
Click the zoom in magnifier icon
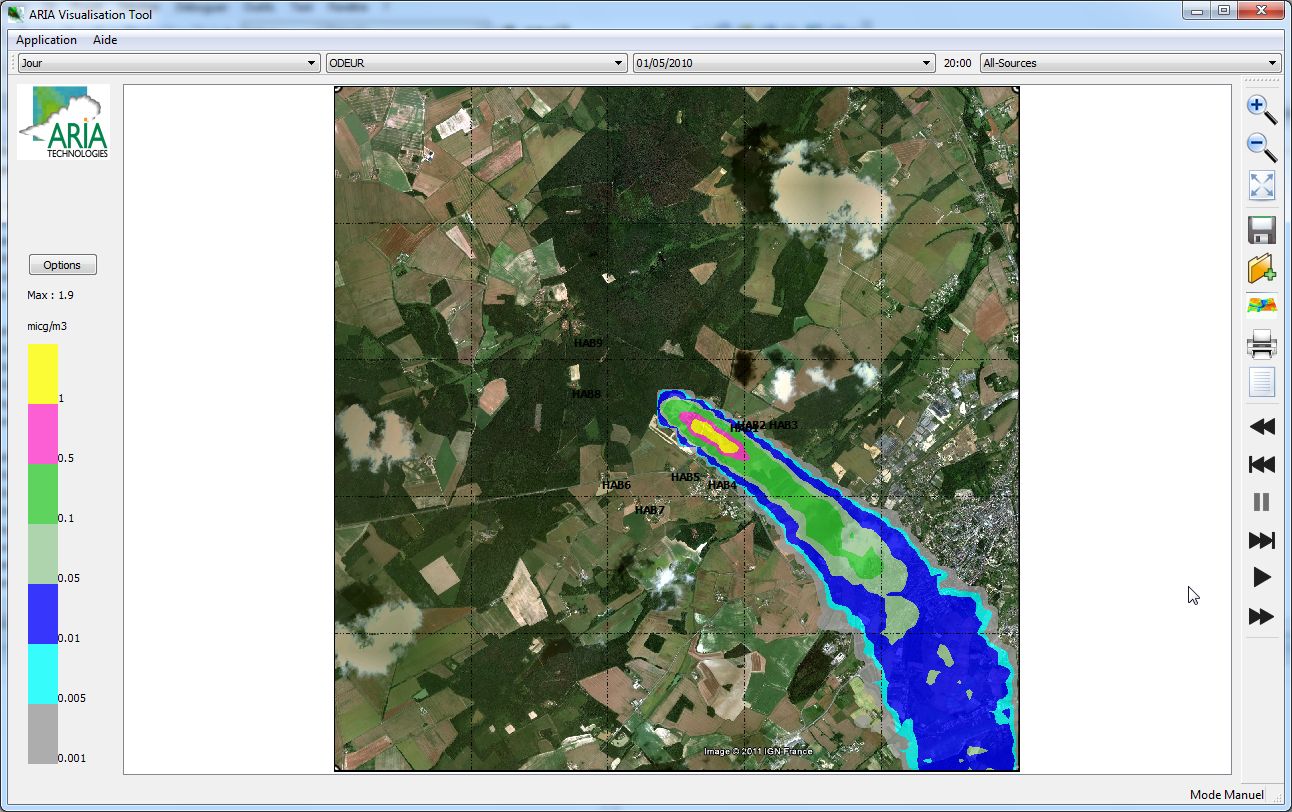point(1262,109)
